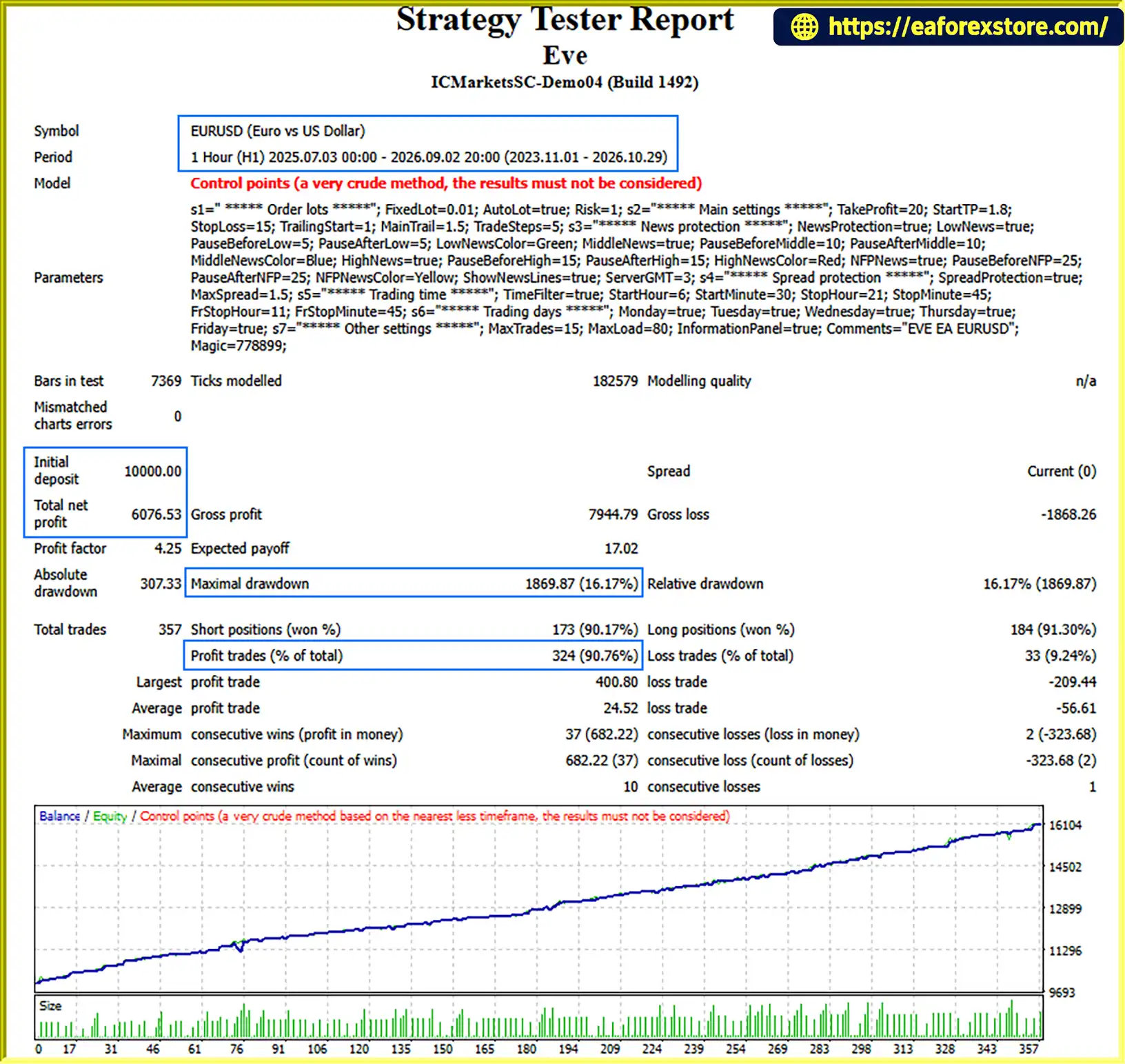Select the Initial deposit value 10000.00
Viewport: 1125px width, 1064px height.
tap(152, 472)
